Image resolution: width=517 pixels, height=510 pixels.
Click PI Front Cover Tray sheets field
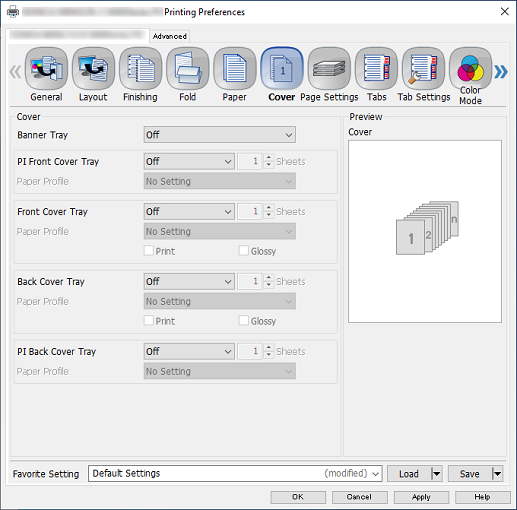point(250,161)
